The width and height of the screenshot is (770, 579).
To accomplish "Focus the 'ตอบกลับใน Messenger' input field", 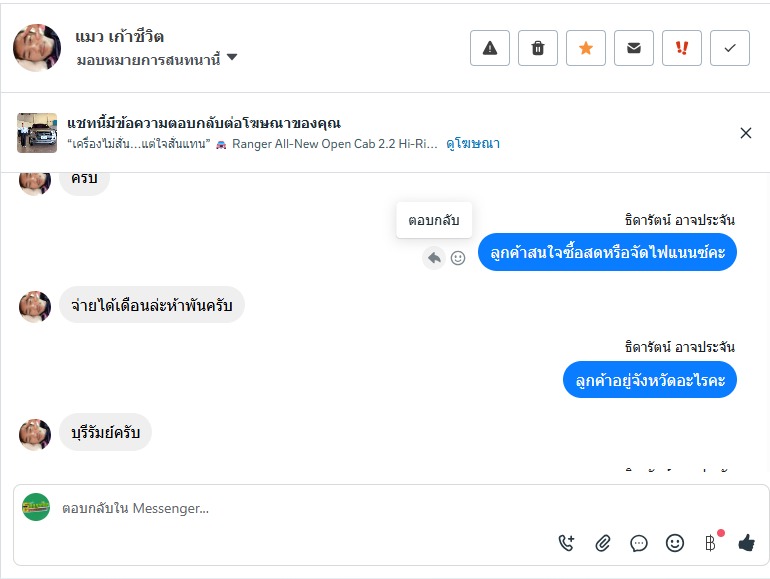I will 300,508.
